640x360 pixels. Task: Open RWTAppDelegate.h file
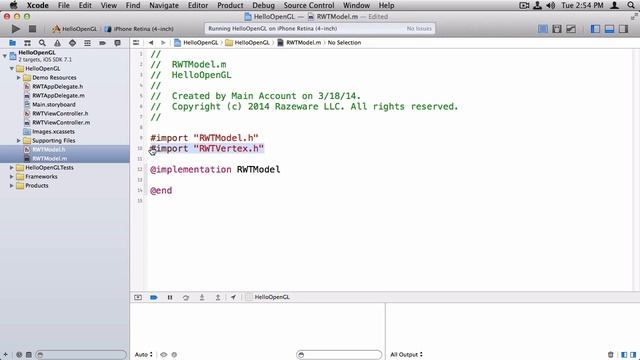click(58, 87)
